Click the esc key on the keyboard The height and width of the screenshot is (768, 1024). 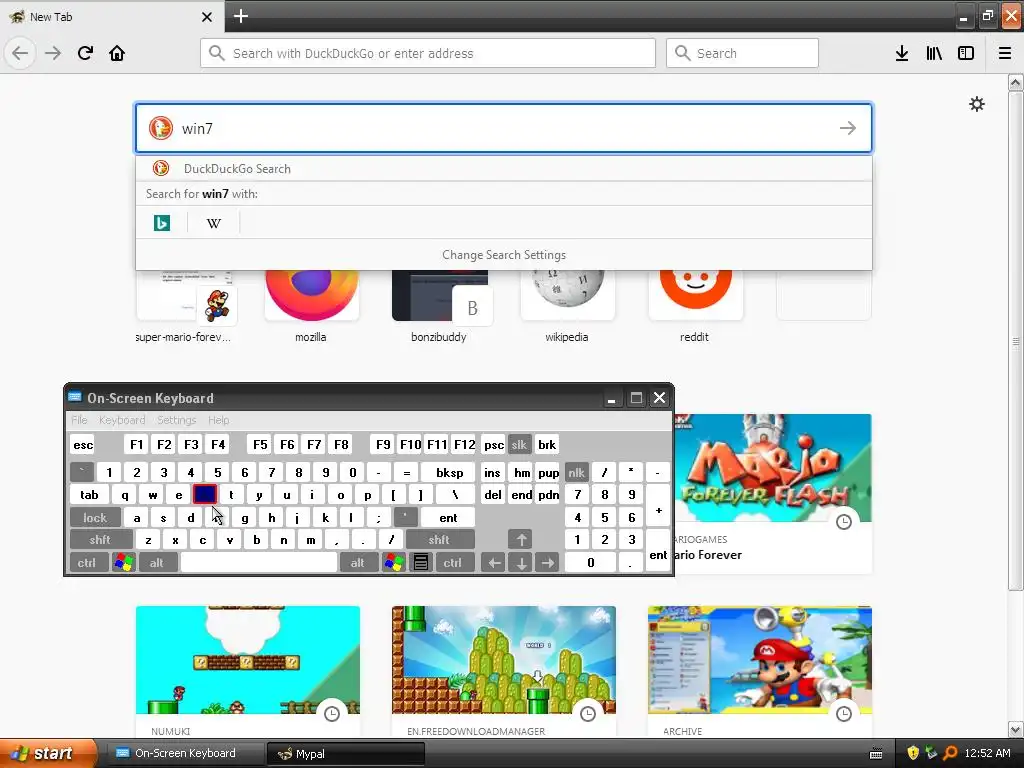click(x=83, y=445)
